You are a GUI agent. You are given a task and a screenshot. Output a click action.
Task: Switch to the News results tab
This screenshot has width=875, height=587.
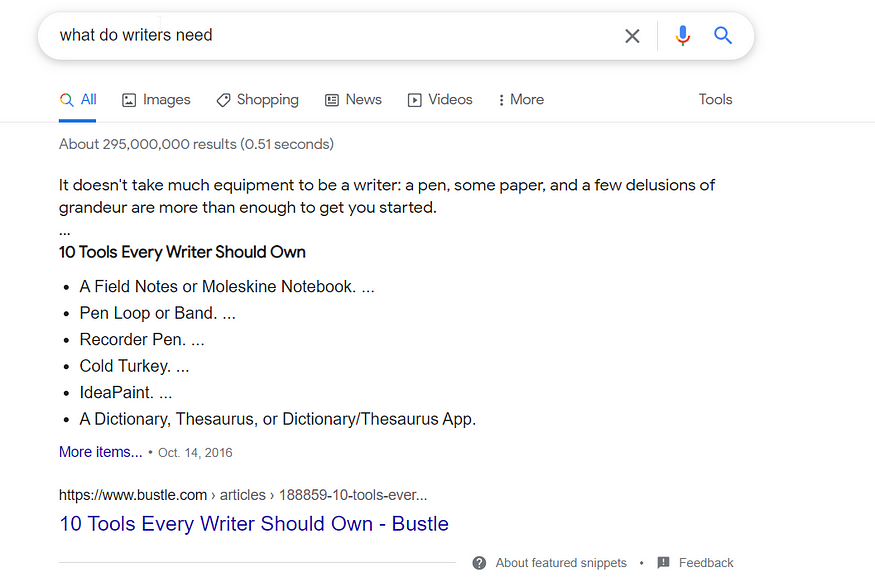(x=353, y=100)
